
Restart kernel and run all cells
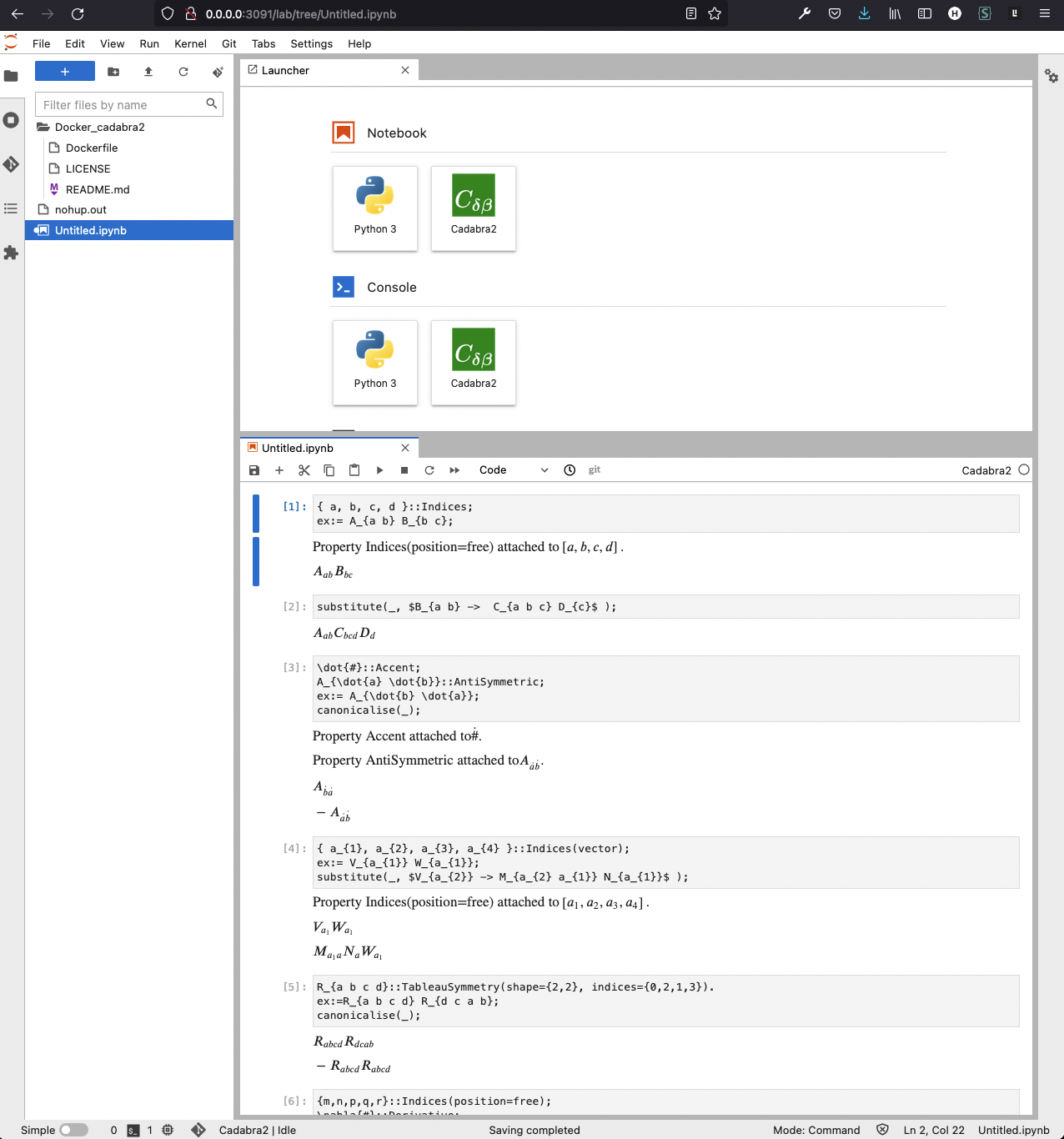point(454,469)
